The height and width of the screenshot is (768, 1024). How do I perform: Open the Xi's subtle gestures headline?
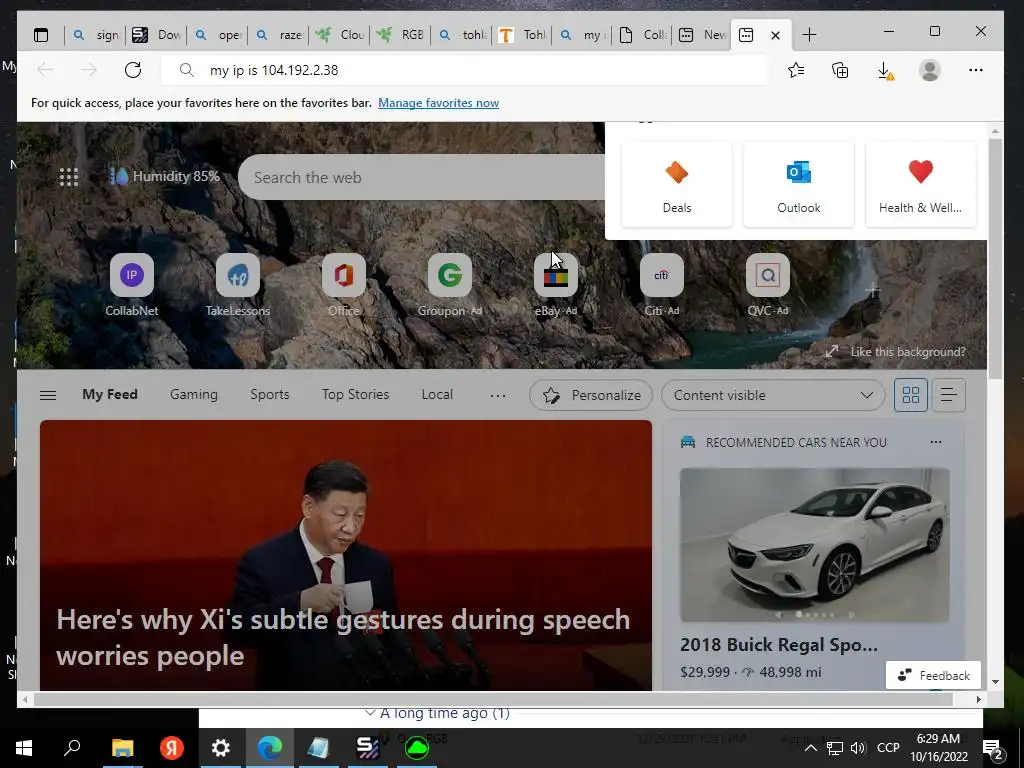(343, 637)
